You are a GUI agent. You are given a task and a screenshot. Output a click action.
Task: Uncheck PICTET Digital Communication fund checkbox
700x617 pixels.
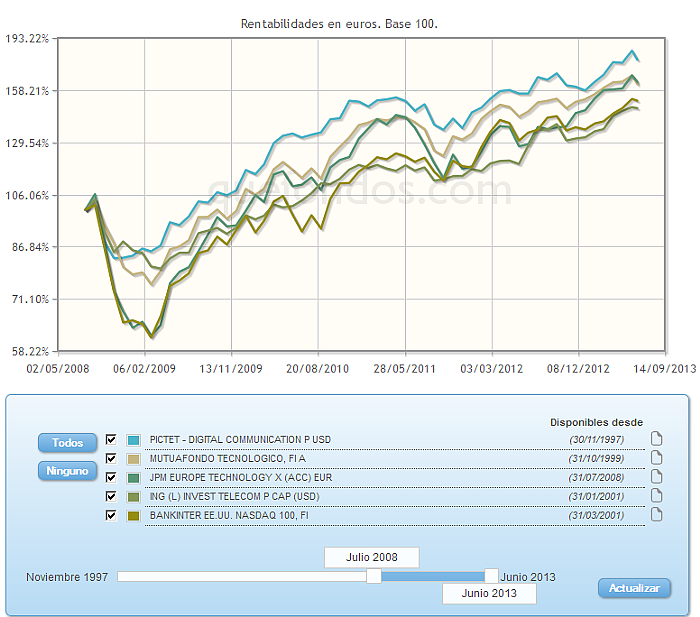(111, 439)
